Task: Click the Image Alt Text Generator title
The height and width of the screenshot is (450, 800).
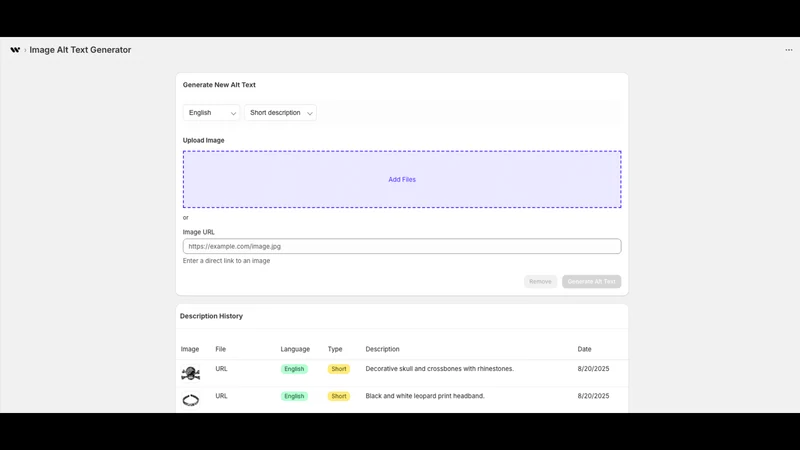Action: tap(80, 50)
